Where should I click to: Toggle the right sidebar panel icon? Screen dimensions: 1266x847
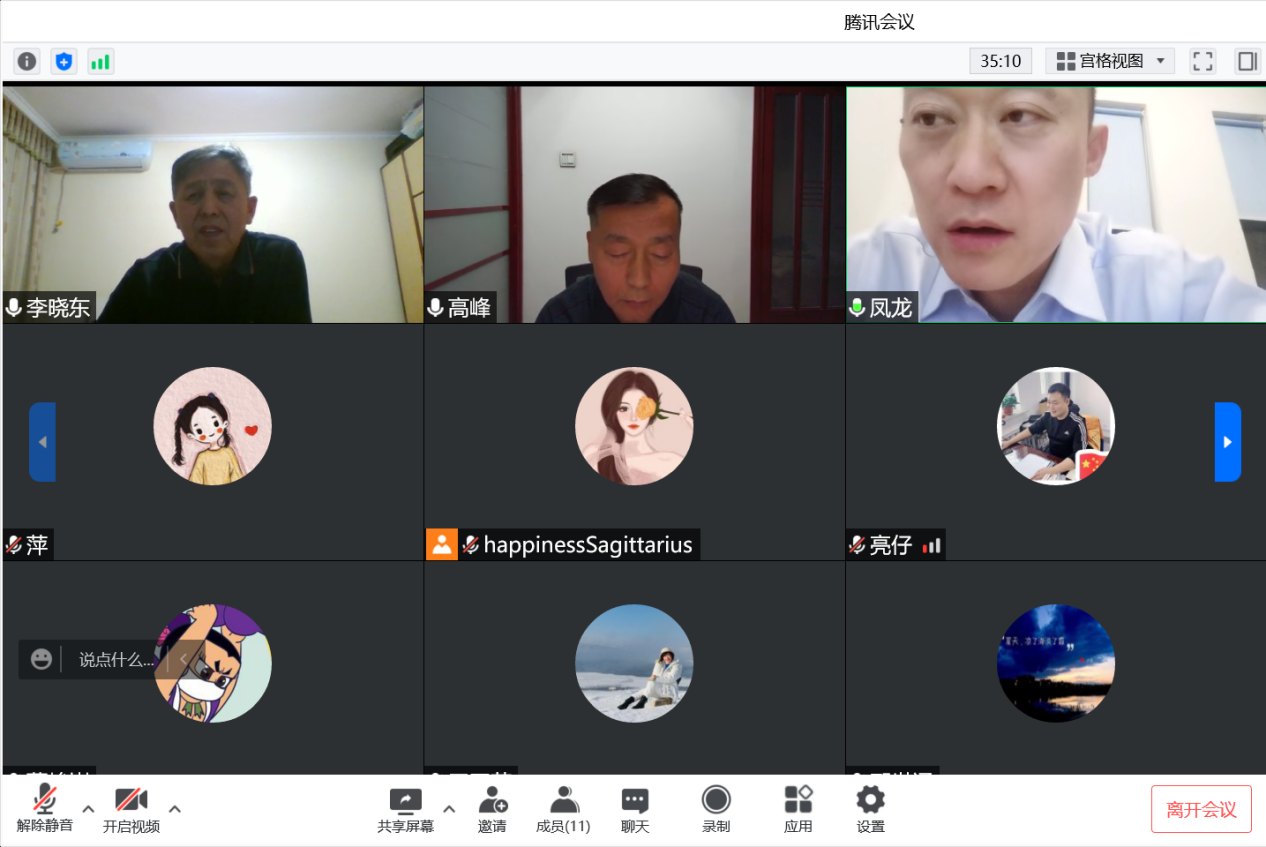pos(1247,61)
